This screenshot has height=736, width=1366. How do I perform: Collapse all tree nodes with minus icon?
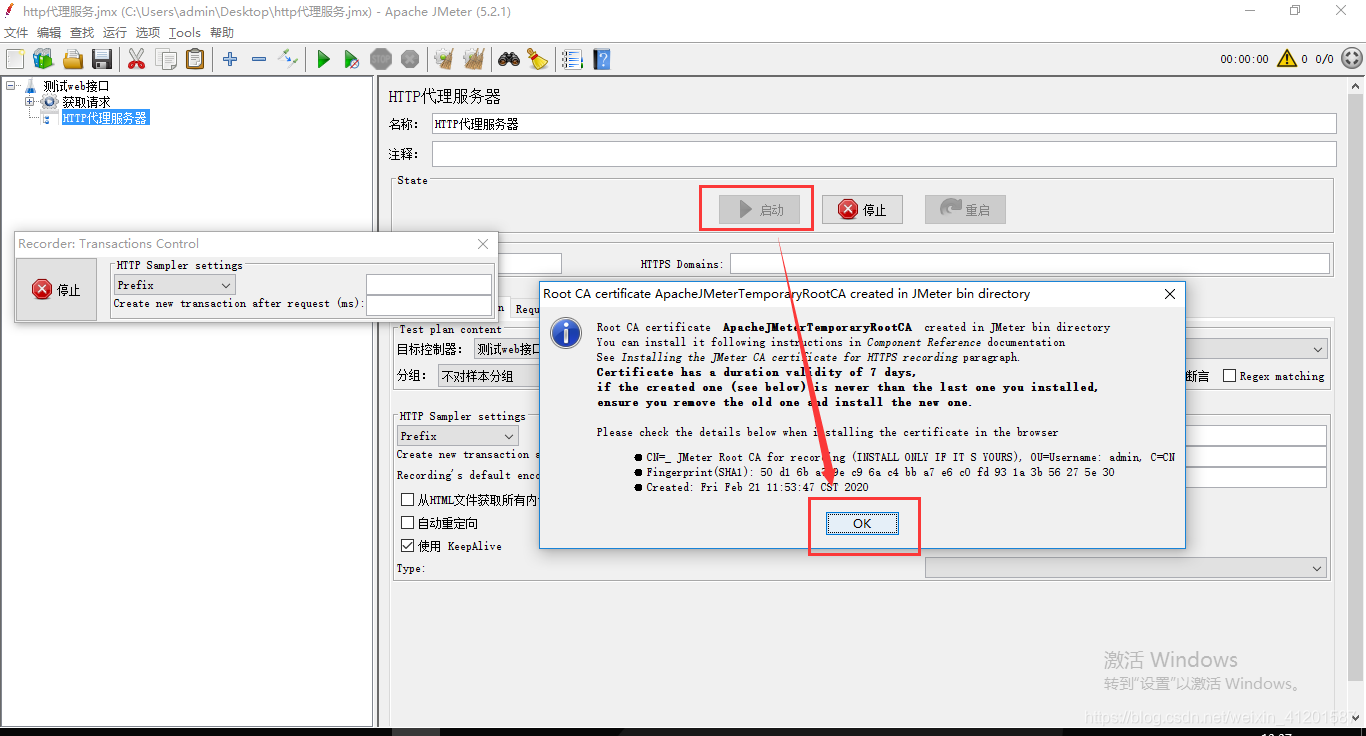[x=259, y=59]
